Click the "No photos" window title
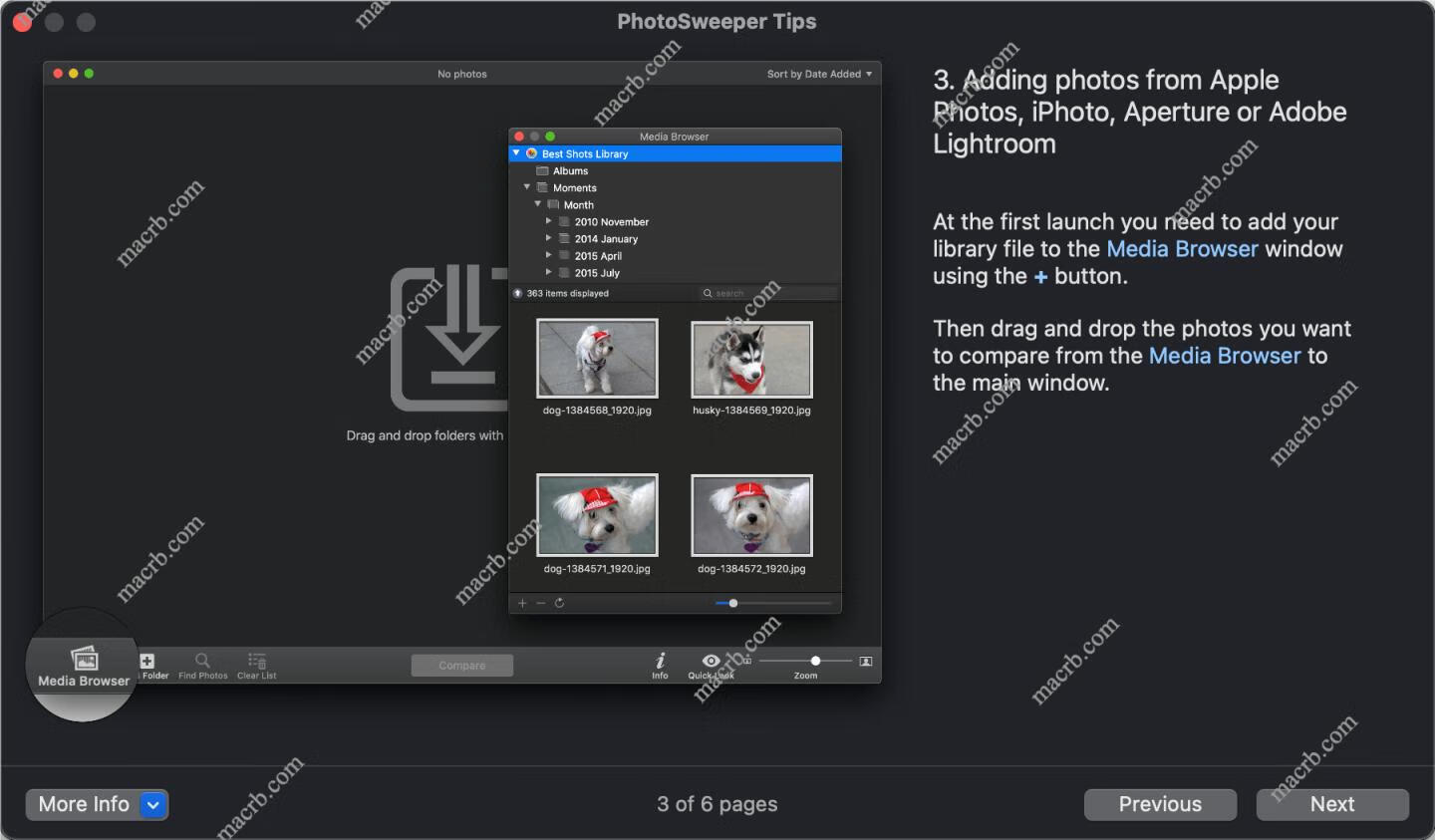 462,74
